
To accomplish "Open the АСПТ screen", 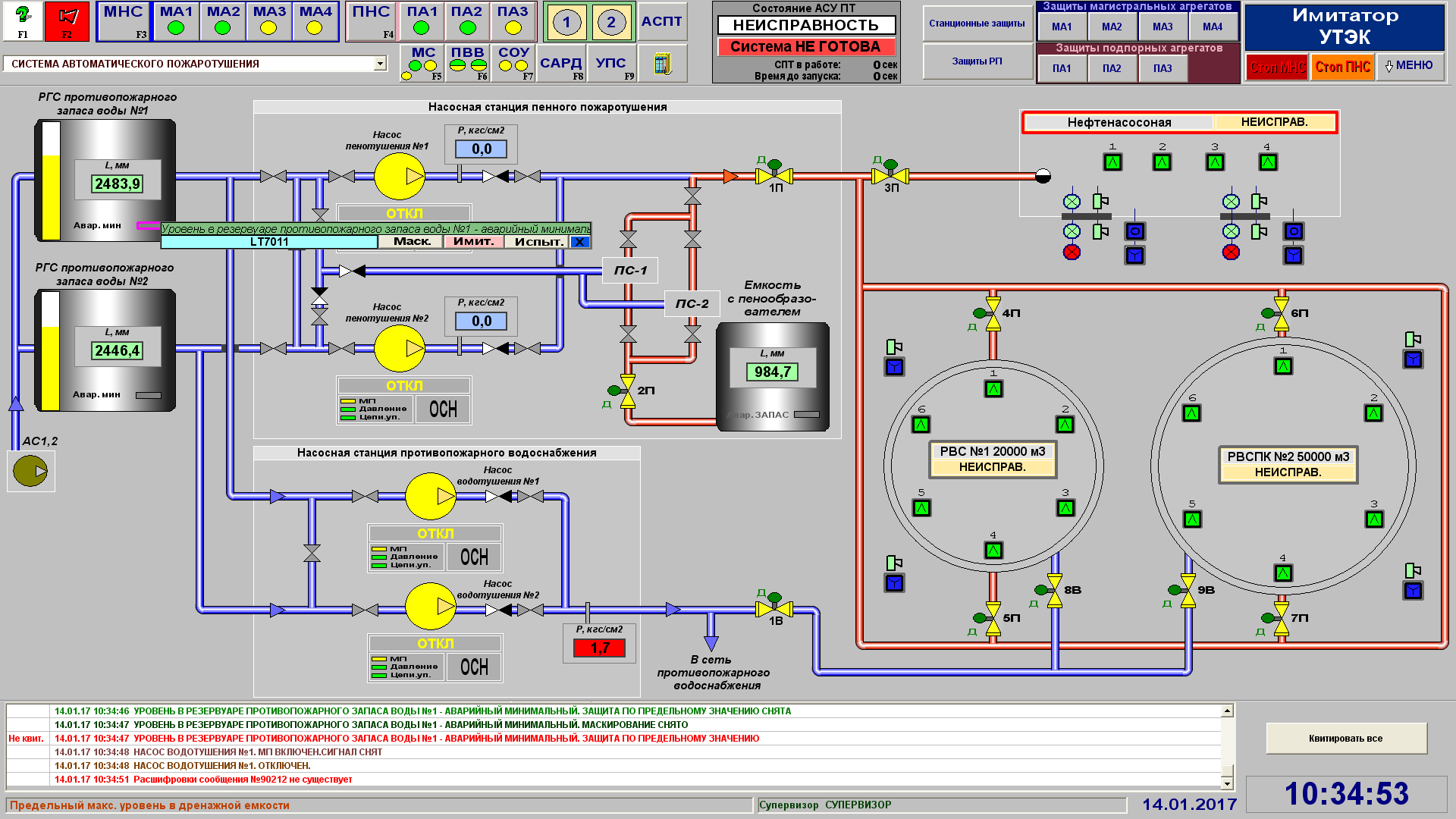I will pyautogui.click(x=662, y=21).
